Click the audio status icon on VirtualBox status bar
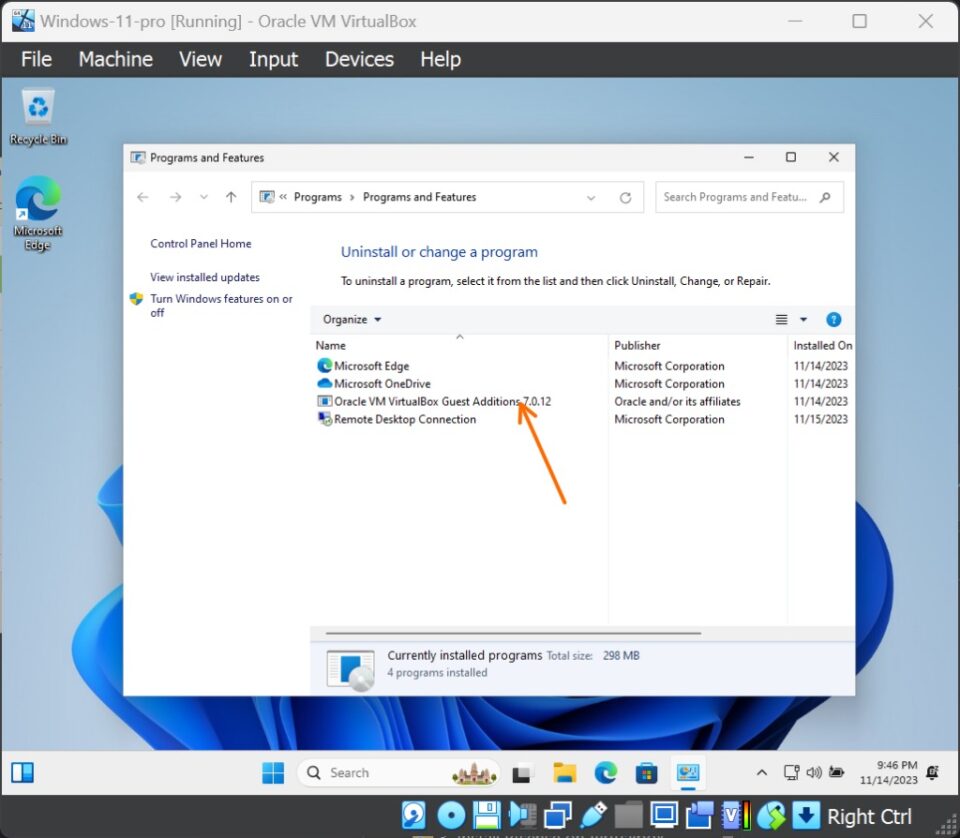This screenshot has width=960, height=838. point(522,816)
